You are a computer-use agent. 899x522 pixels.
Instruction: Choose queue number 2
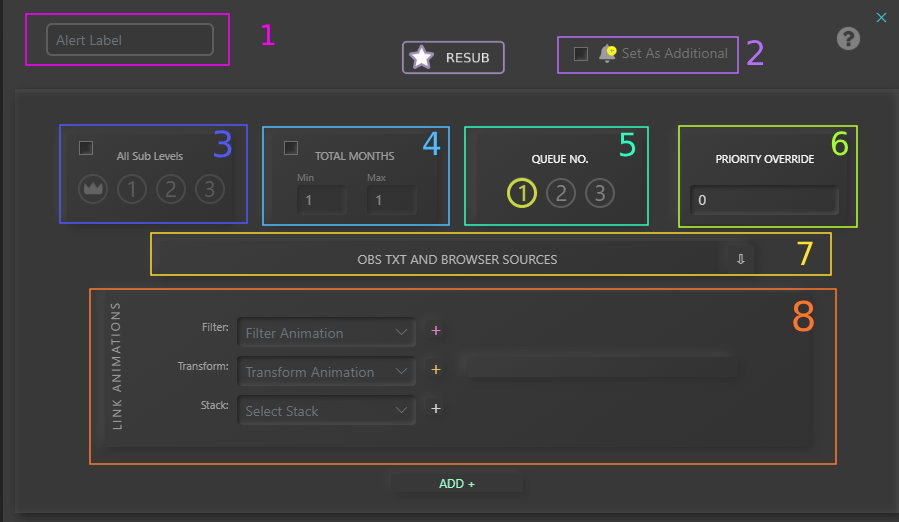[x=561, y=193]
